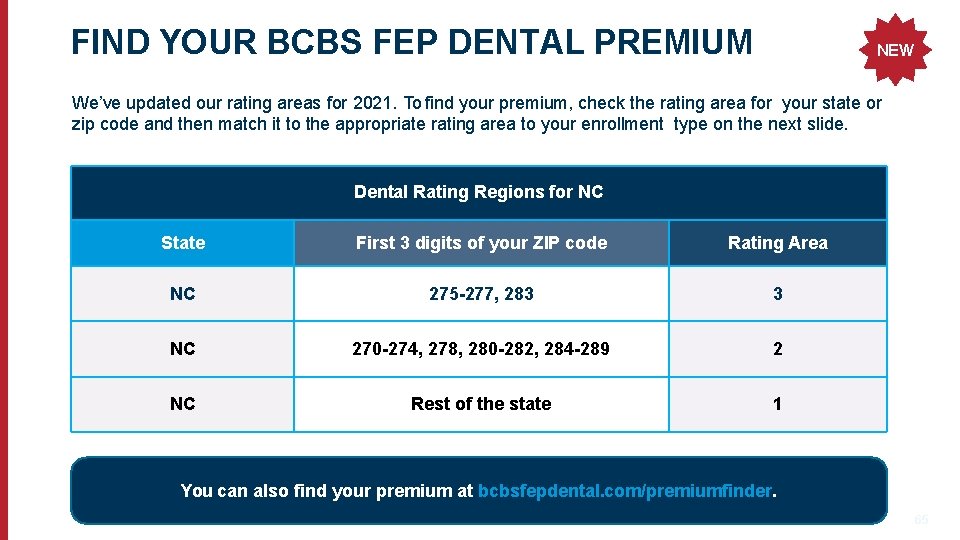Click the slide number at the bottom right
Viewport: 960px width, 540px height.
[x=920, y=520]
